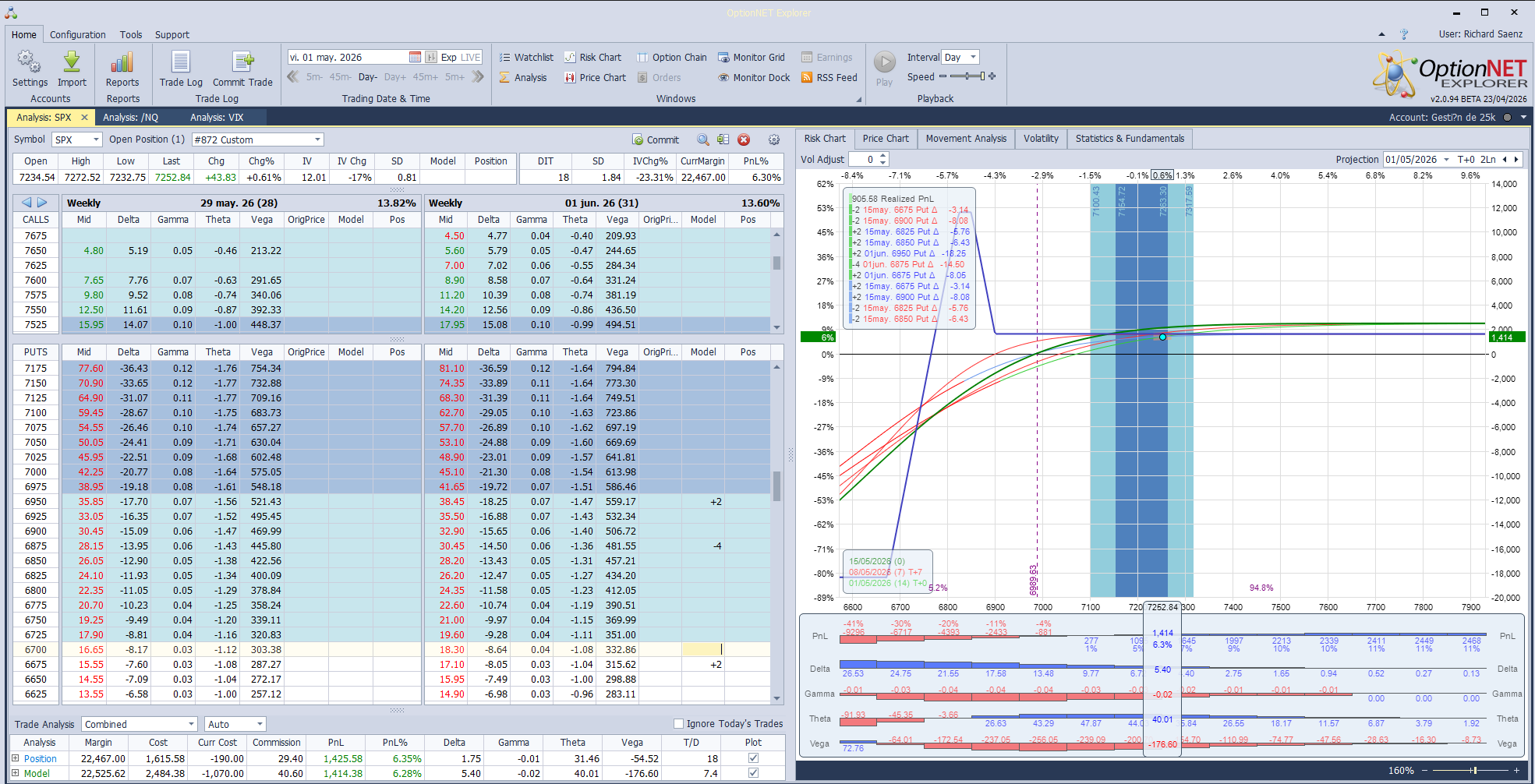Expand the Model row in Trade Analysis
Screen dimensions: 1535x784
pyautogui.click(x=15, y=773)
